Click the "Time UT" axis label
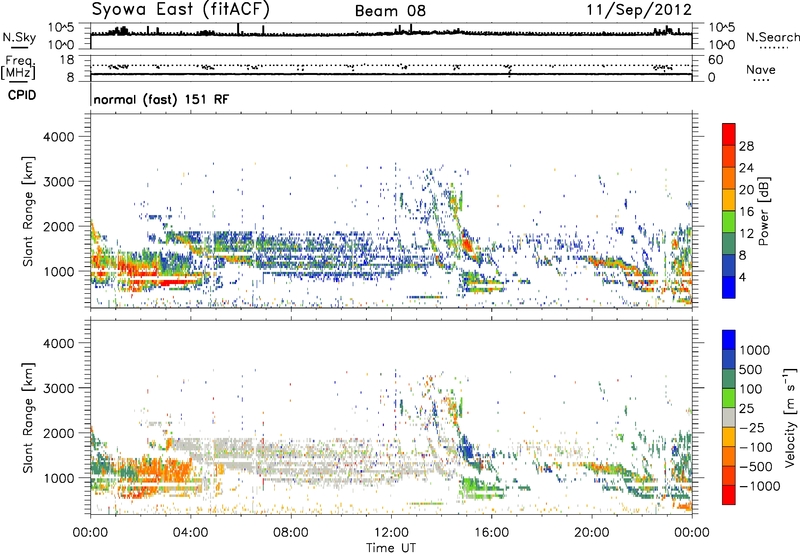Viewport: 800px width, 554px height. coord(391,548)
